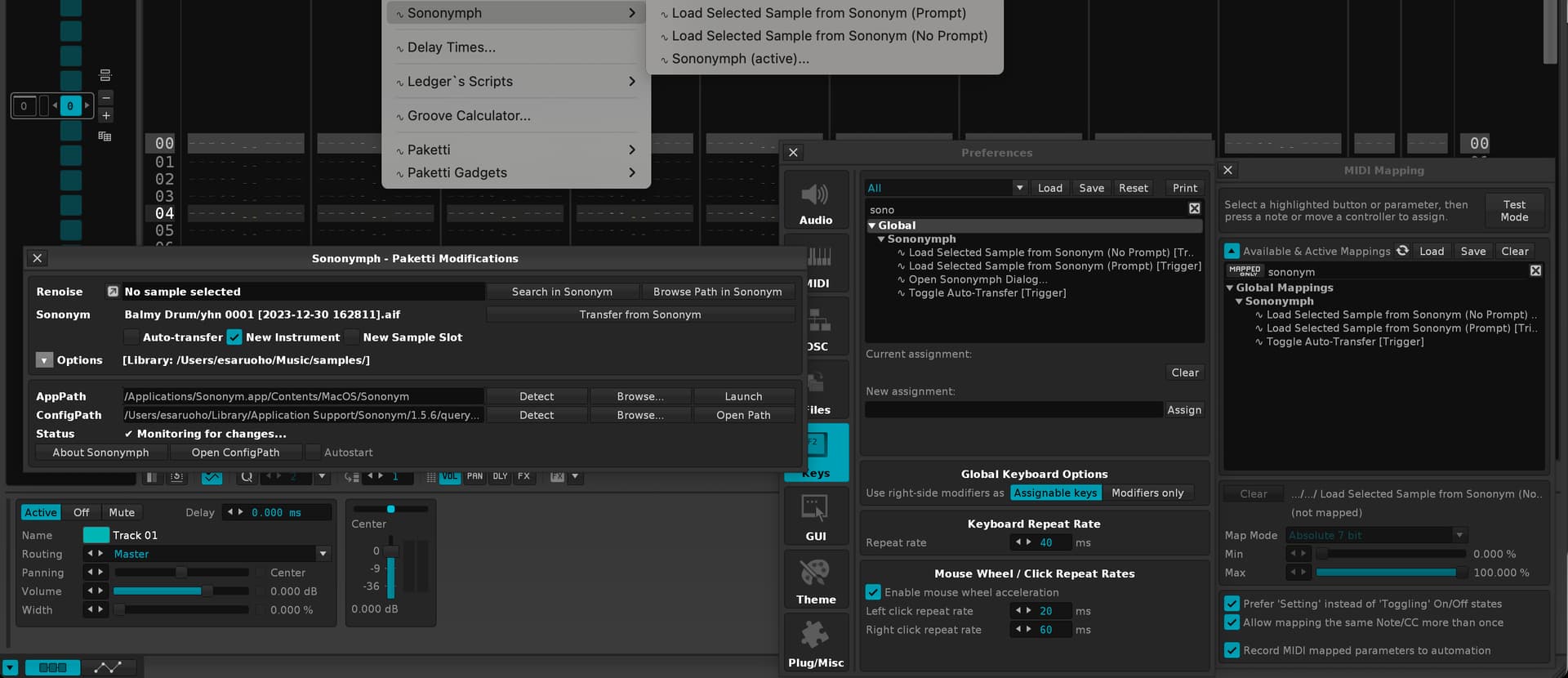Open the GUI preferences section
The width and height of the screenshot is (1568, 678).
point(816,518)
